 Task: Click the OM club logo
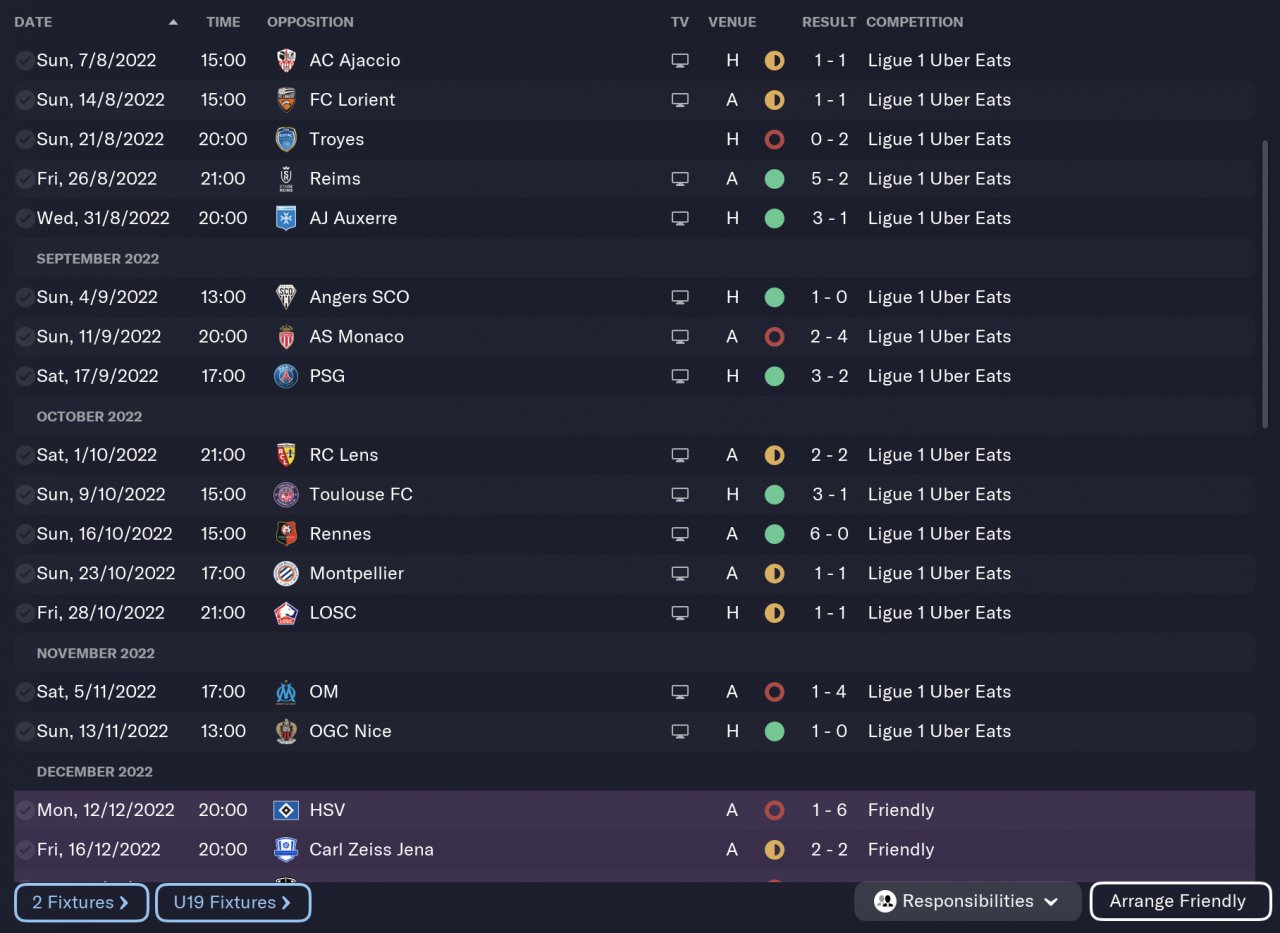click(x=286, y=692)
